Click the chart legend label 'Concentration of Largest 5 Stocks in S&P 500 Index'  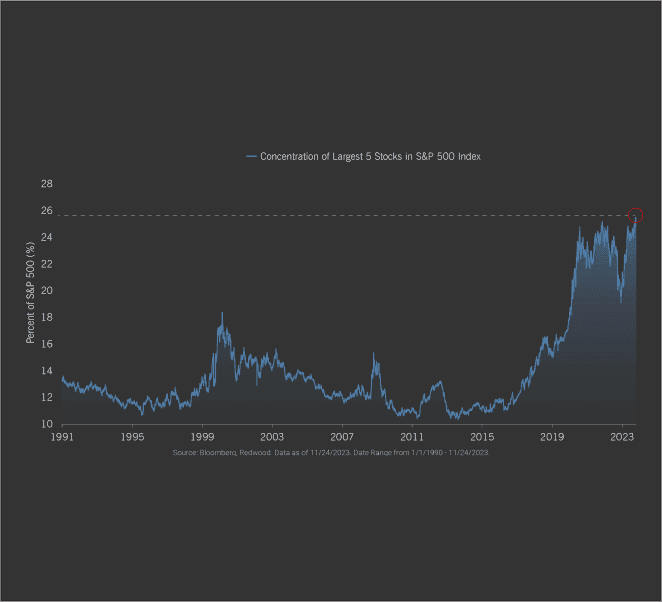pos(370,157)
